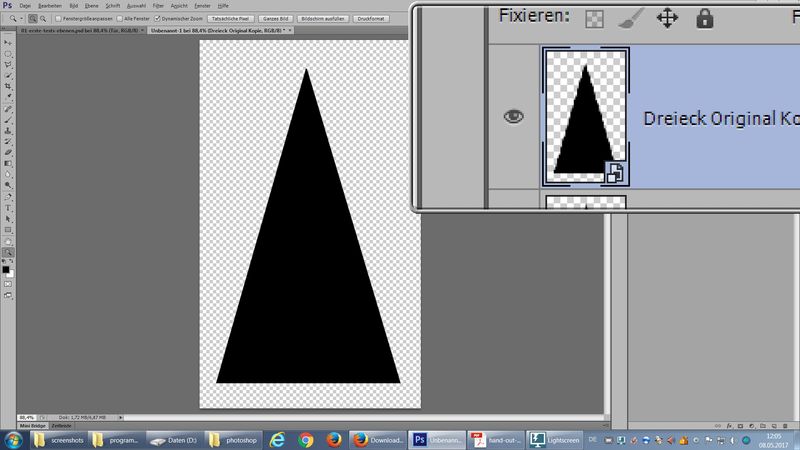Click the lock all padlock icon
The height and width of the screenshot is (450, 800).
pos(705,17)
